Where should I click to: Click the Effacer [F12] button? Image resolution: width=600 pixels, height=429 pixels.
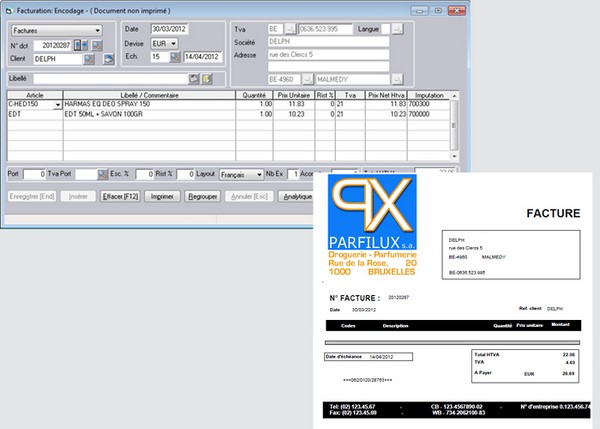(120, 196)
